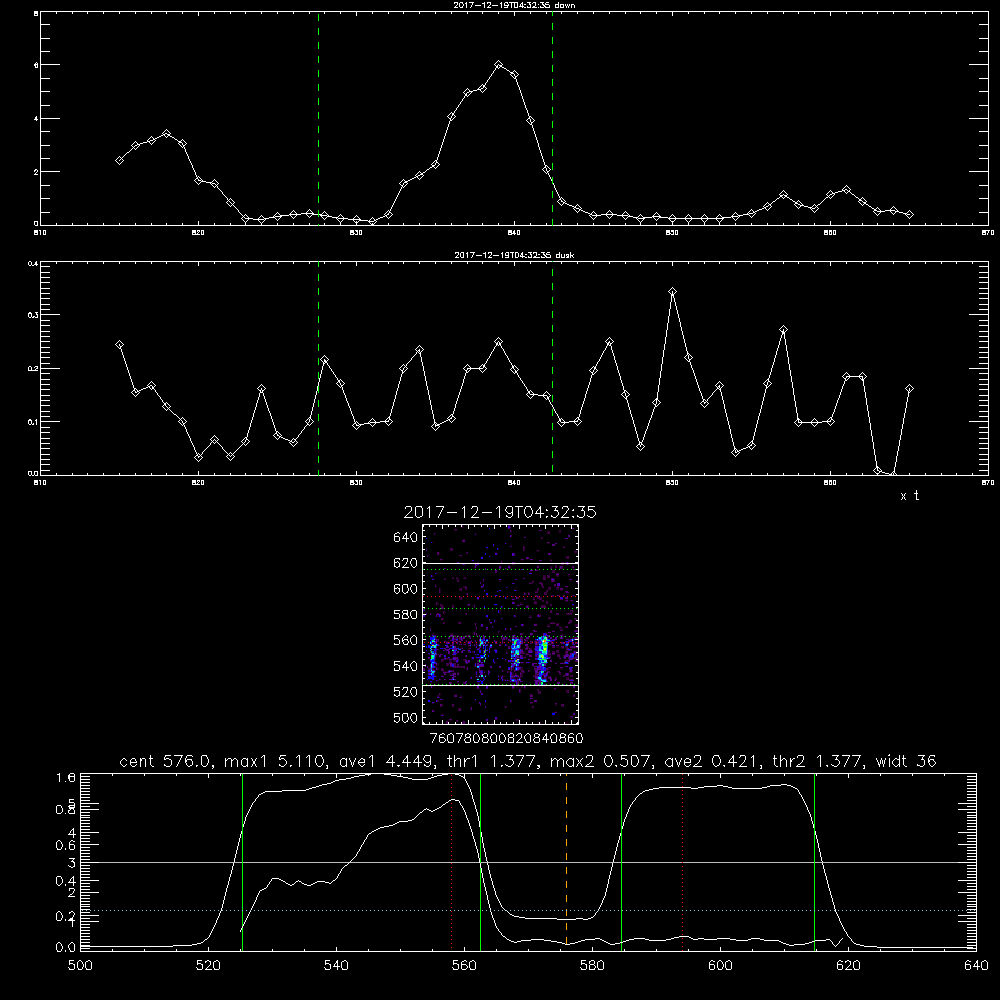Click the 'x t' label below the dusk plot
The image size is (1000, 1000).
(909, 496)
